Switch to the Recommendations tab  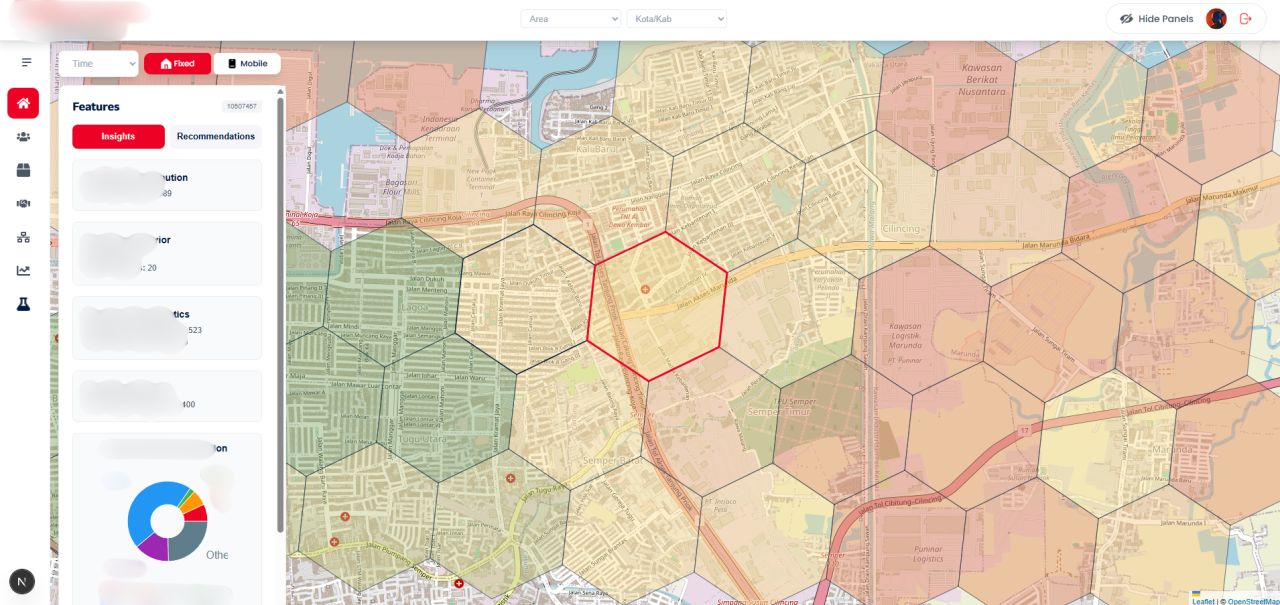tap(216, 136)
